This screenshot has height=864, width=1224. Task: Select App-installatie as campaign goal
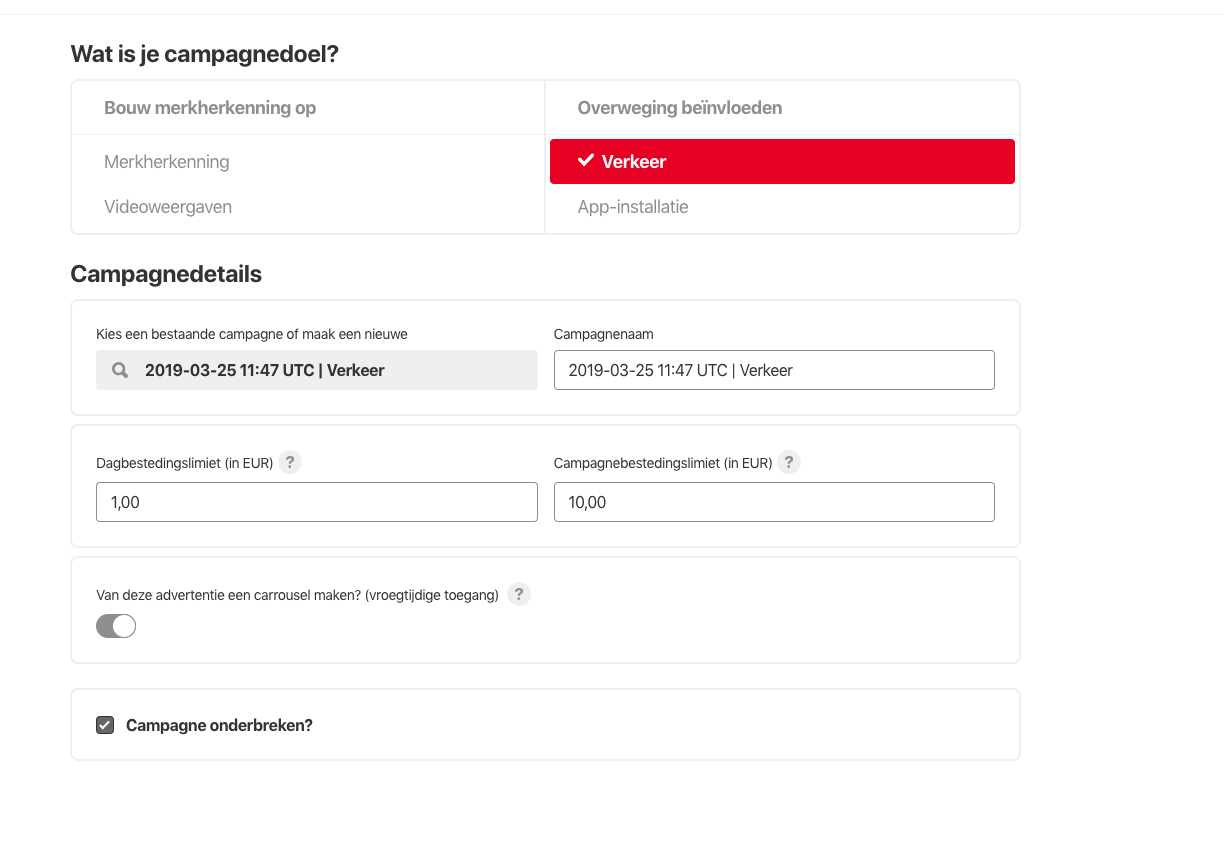point(633,207)
